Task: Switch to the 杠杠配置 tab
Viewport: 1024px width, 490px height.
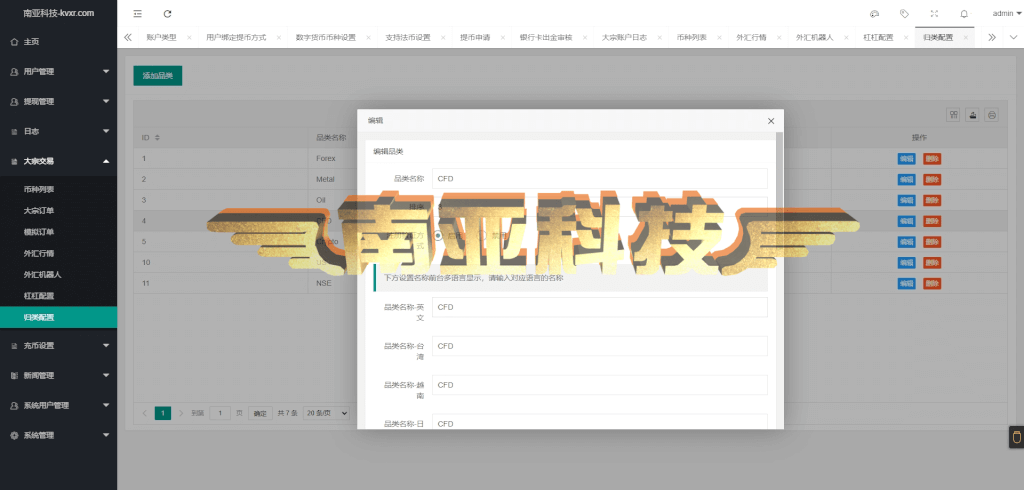Action: (878, 38)
